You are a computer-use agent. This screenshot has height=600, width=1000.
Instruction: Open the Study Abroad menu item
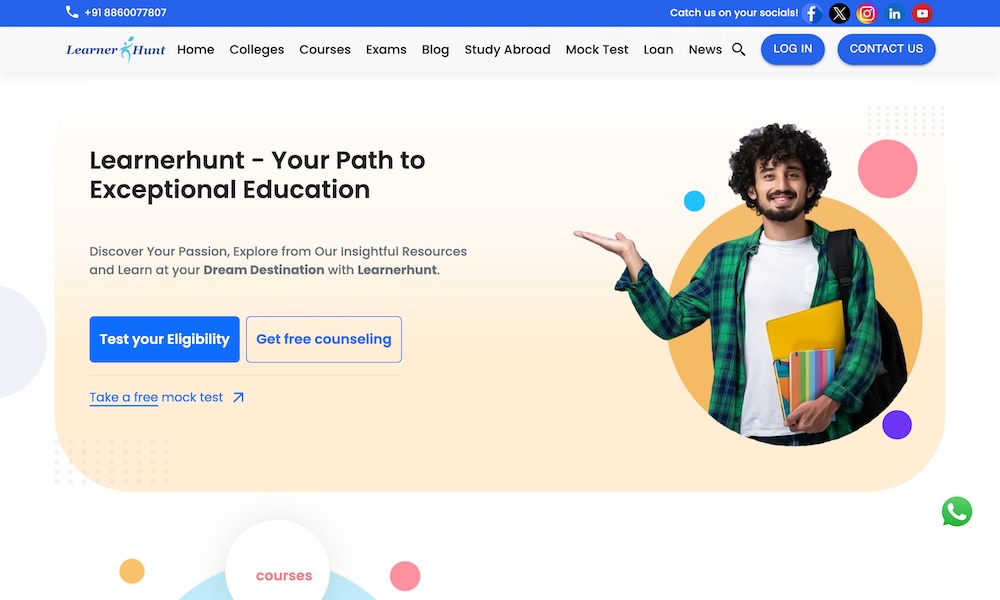[x=507, y=49]
